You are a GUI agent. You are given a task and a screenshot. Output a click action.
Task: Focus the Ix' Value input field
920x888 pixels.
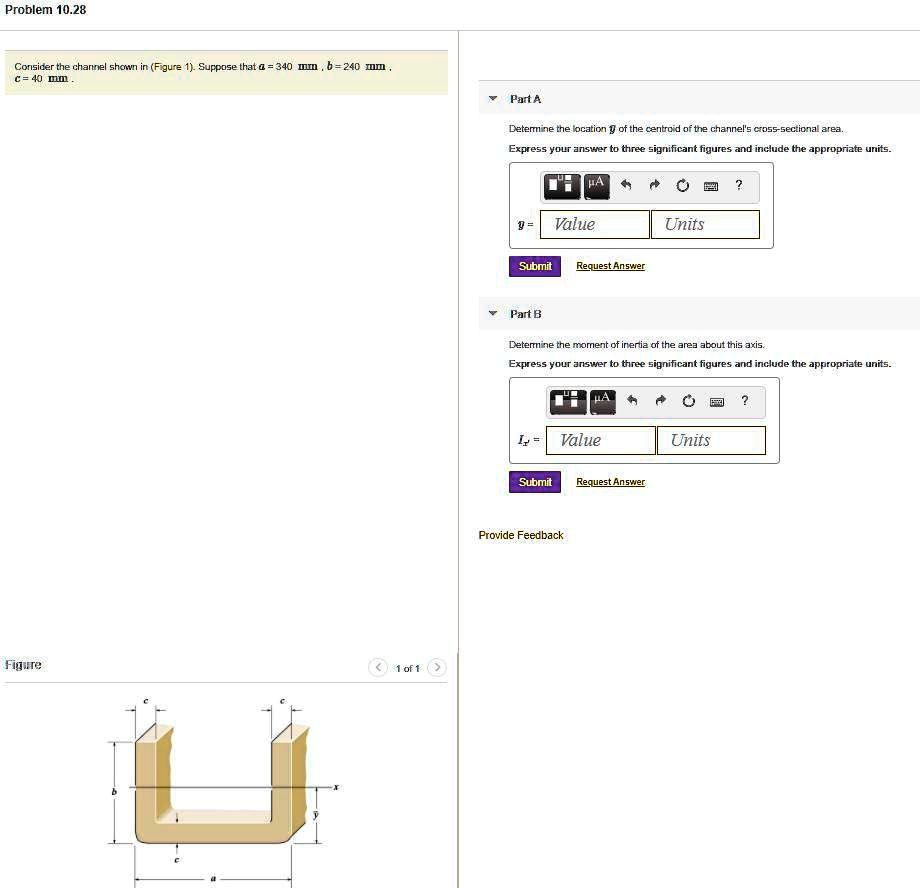600,440
